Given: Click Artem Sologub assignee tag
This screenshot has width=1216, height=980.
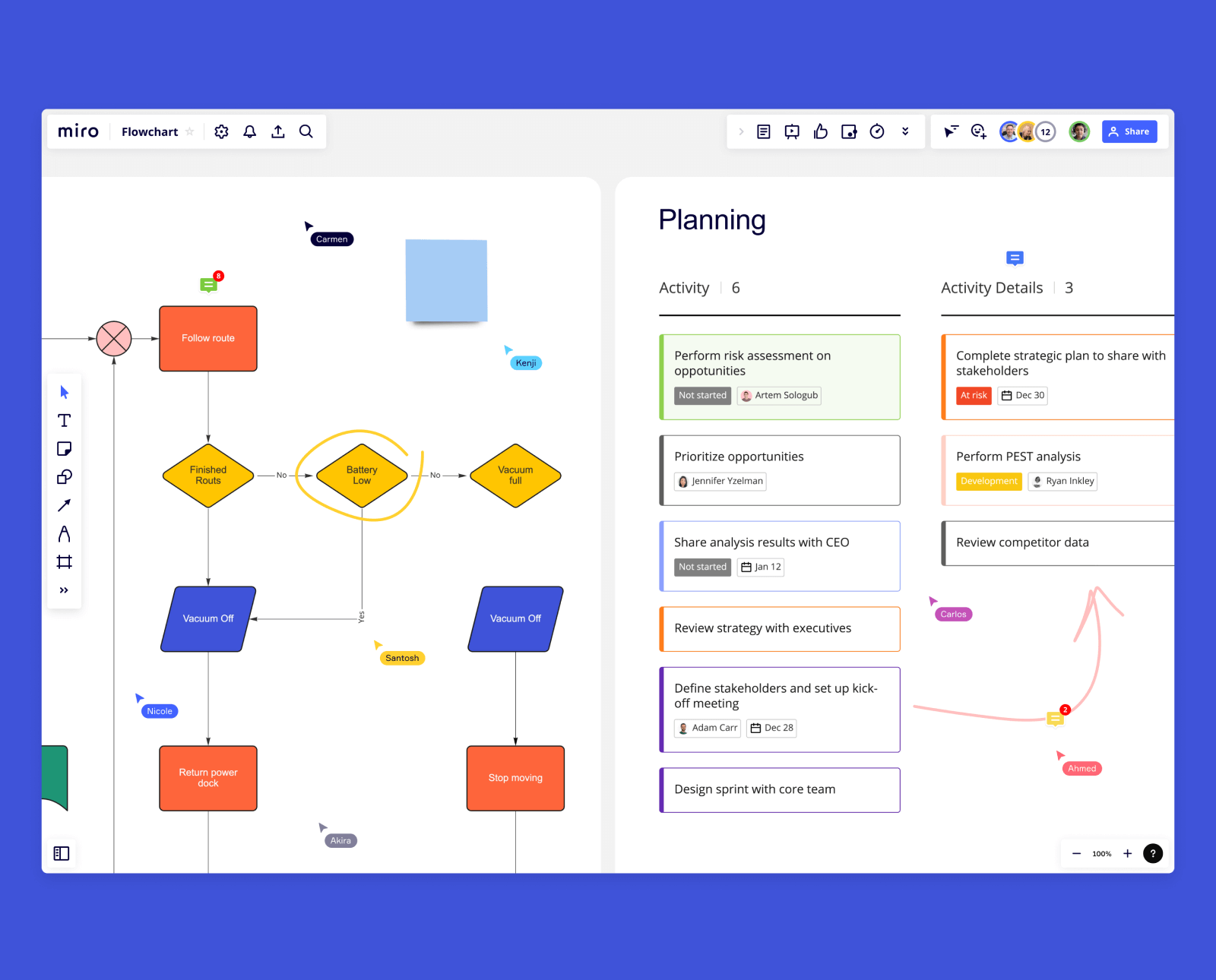Looking at the screenshot, I should [x=779, y=395].
